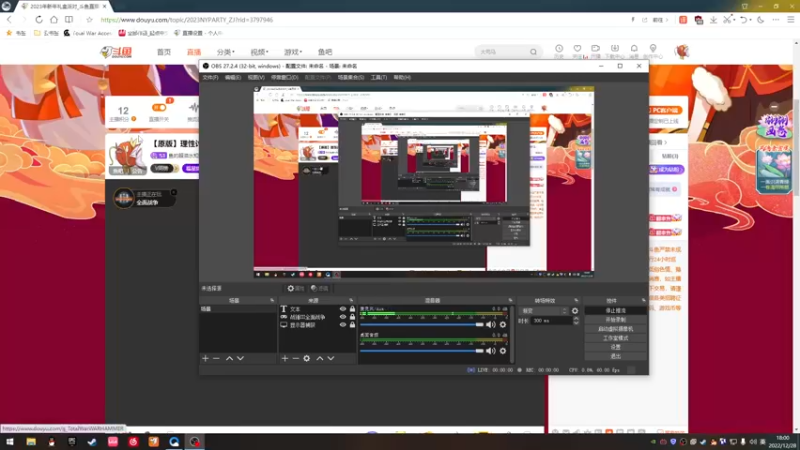This screenshot has height=450, width=800.
Task: Hide the game capture source eye icon
Action: (x=343, y=317)
